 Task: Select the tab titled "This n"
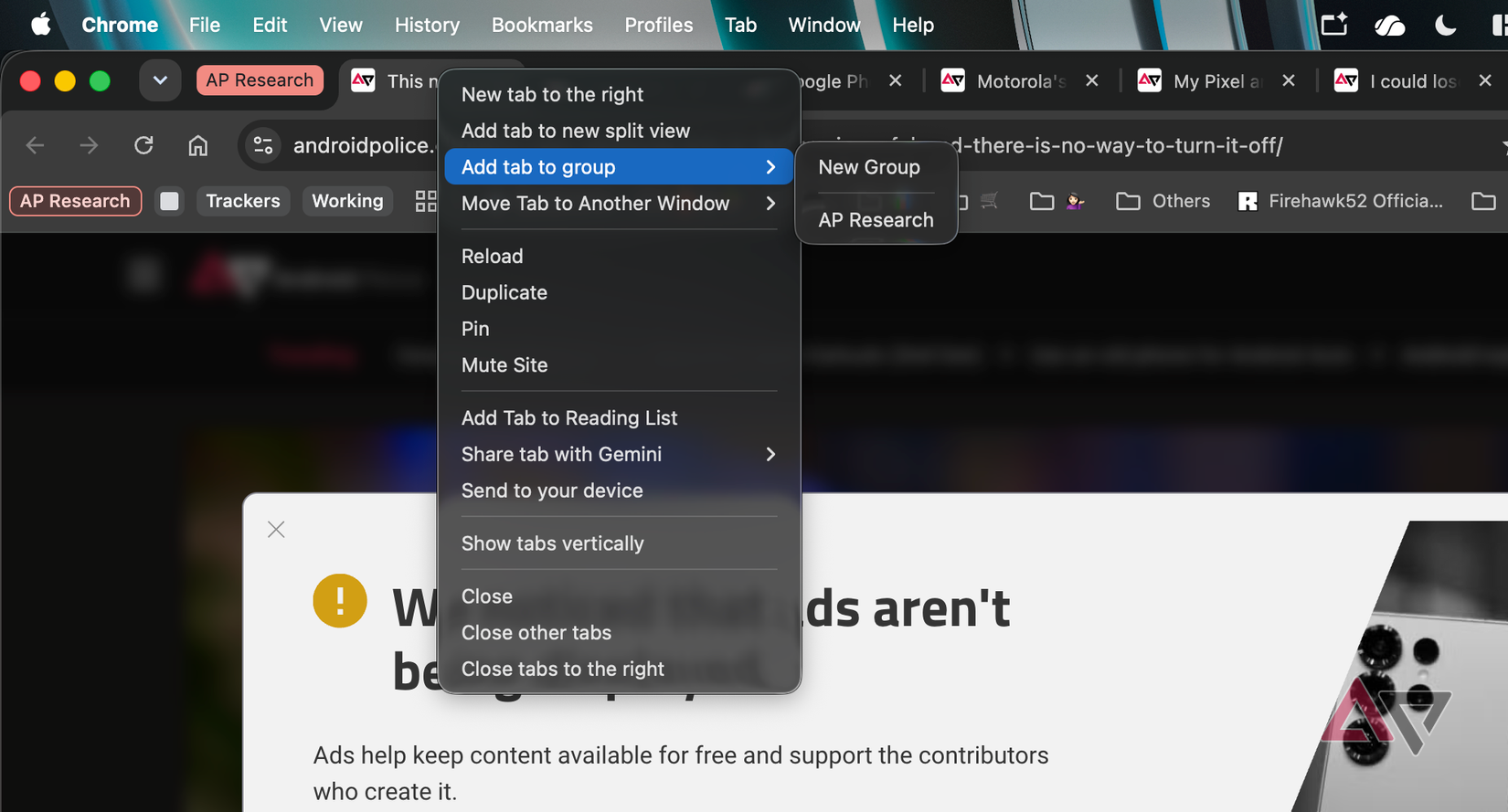coord(393,81)
